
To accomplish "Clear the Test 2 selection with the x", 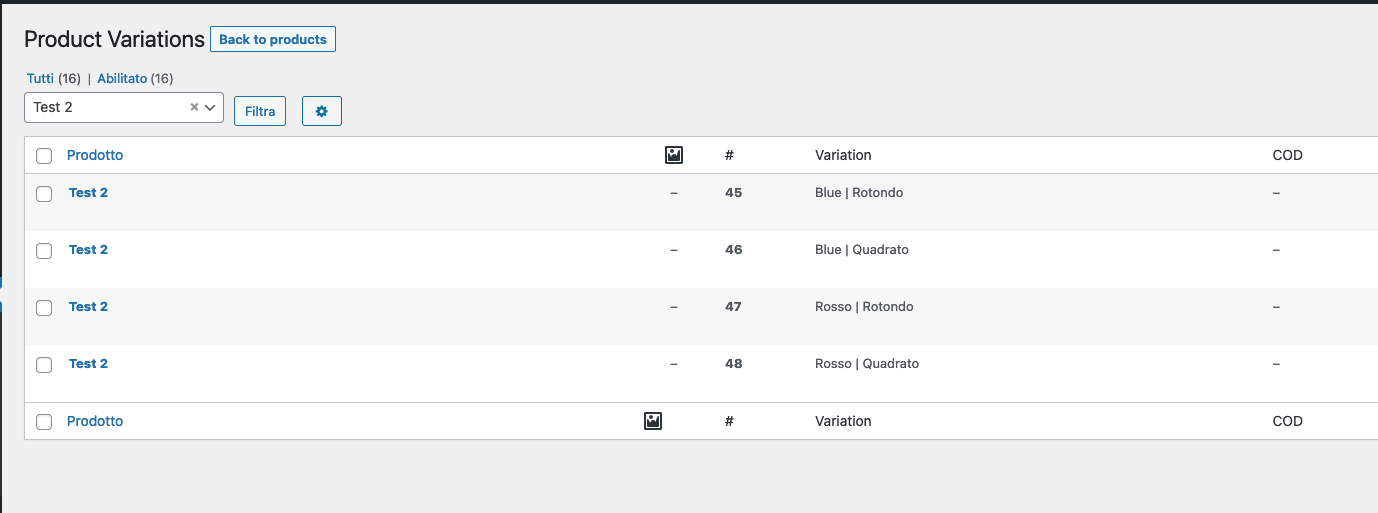I will 194,107.
